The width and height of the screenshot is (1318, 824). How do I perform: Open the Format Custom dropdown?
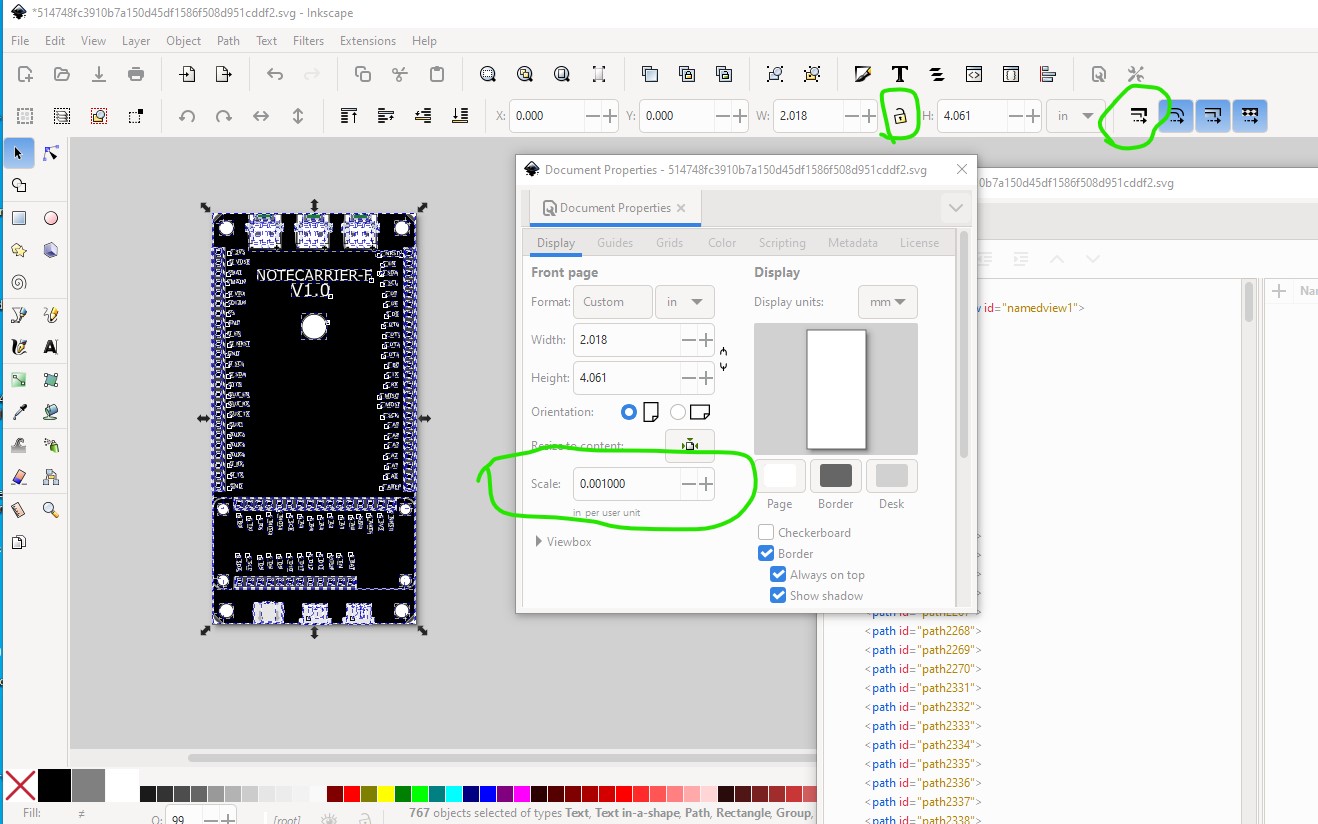613,302
